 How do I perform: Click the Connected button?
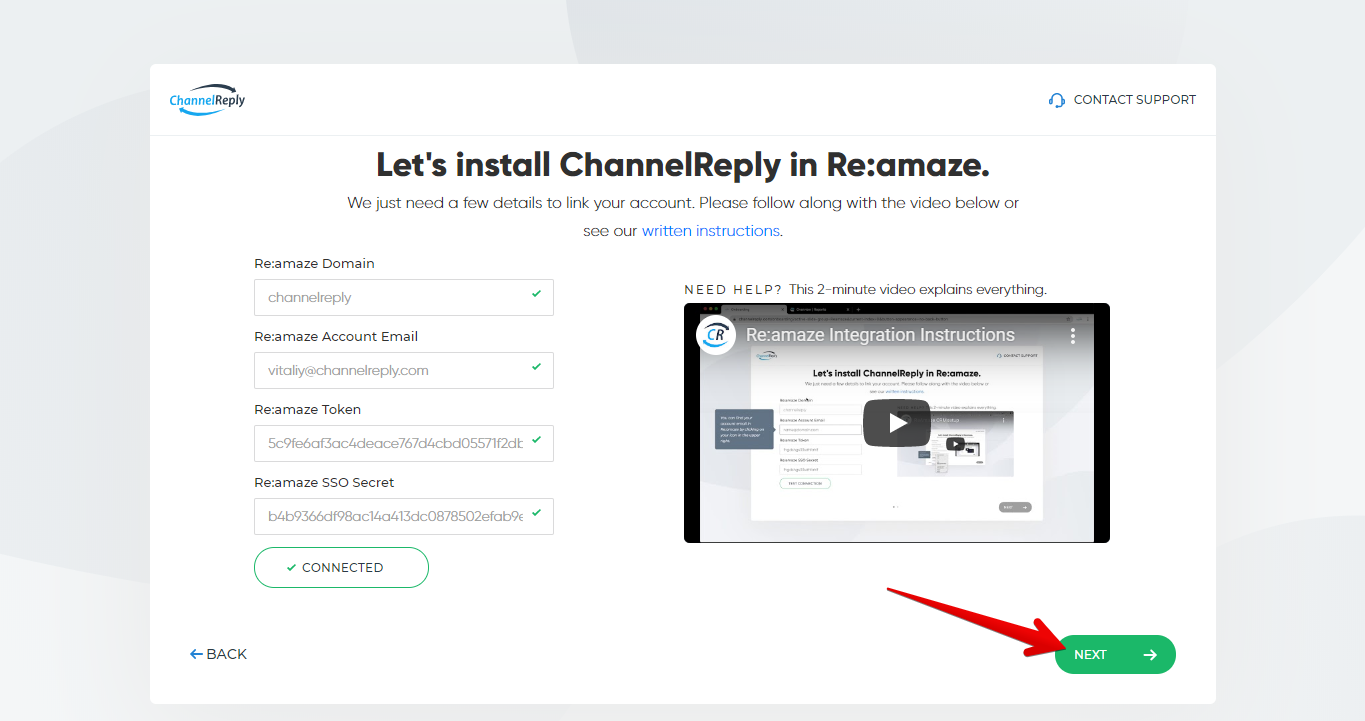[341, 567]
